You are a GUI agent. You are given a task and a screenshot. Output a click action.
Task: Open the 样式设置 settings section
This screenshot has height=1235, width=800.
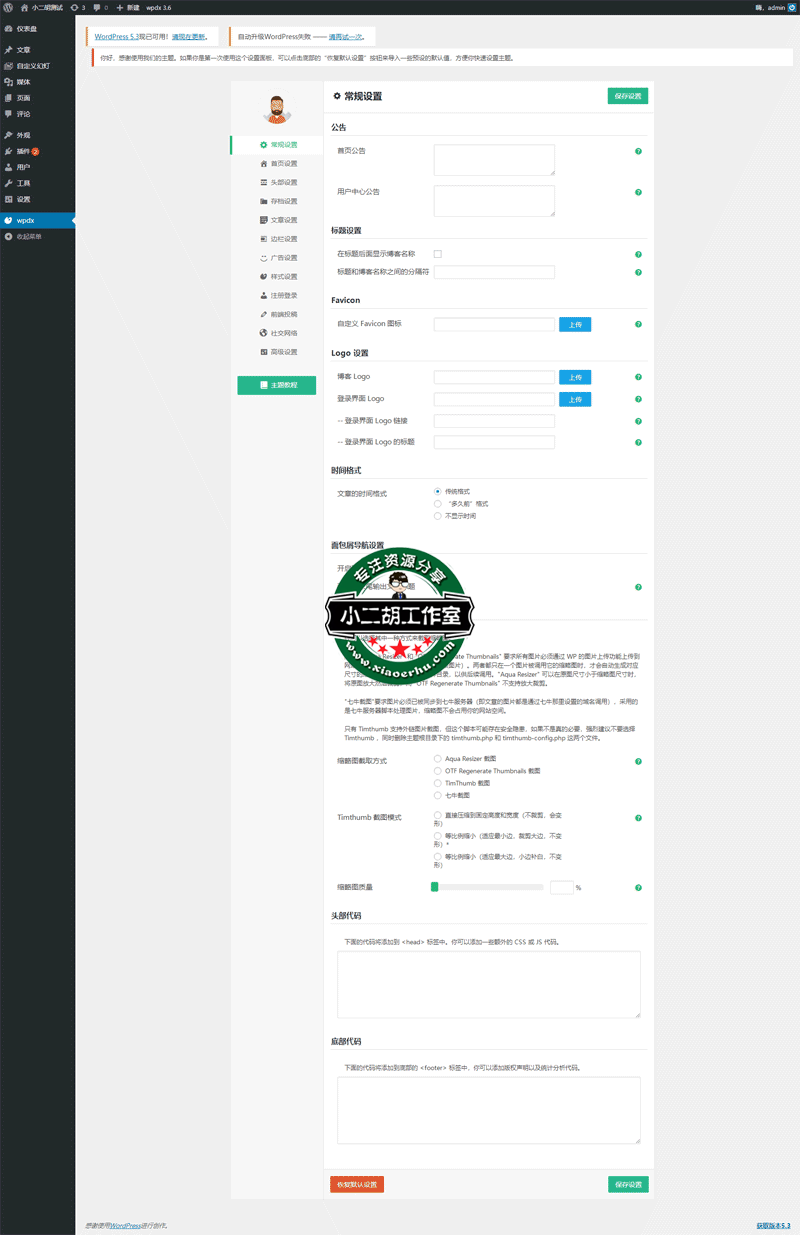click(281, 276)
